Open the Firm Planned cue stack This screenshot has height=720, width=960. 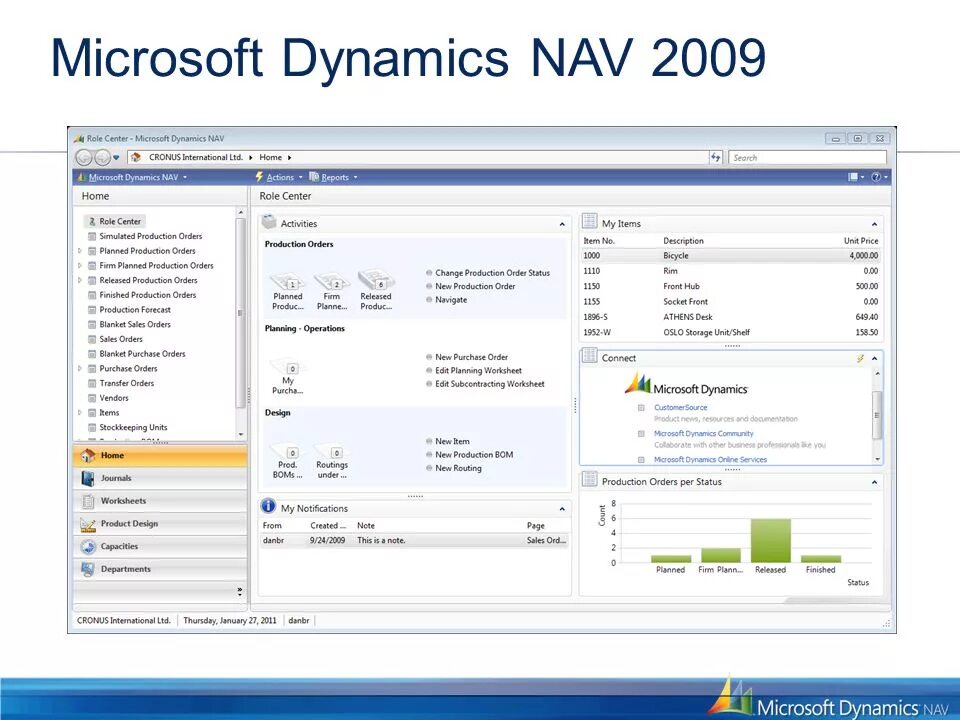[x=332, y=291]
